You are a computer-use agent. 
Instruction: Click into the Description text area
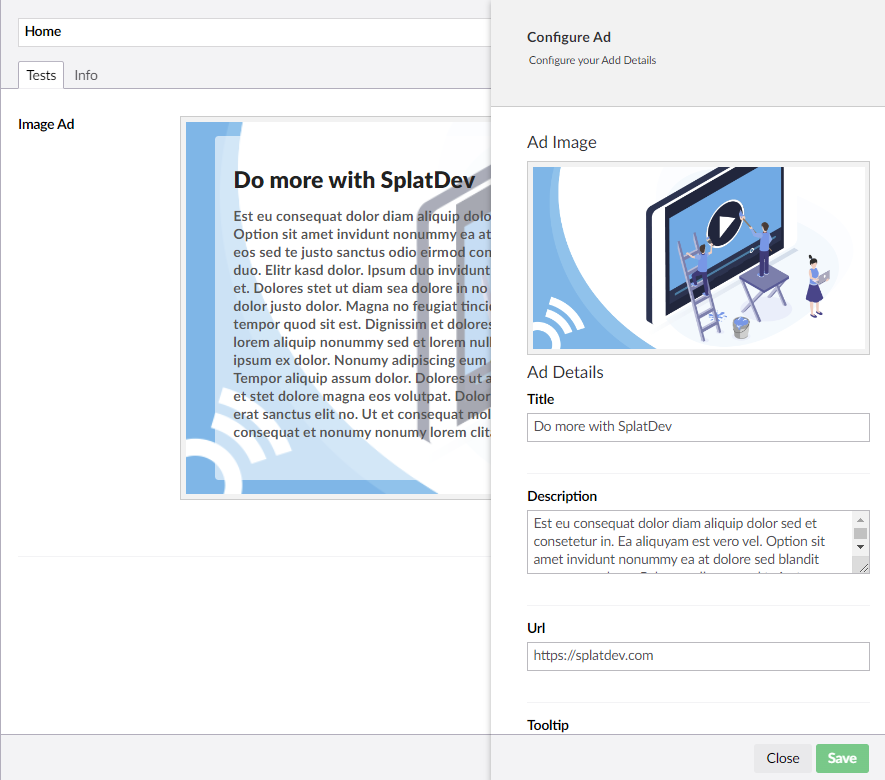688,542
